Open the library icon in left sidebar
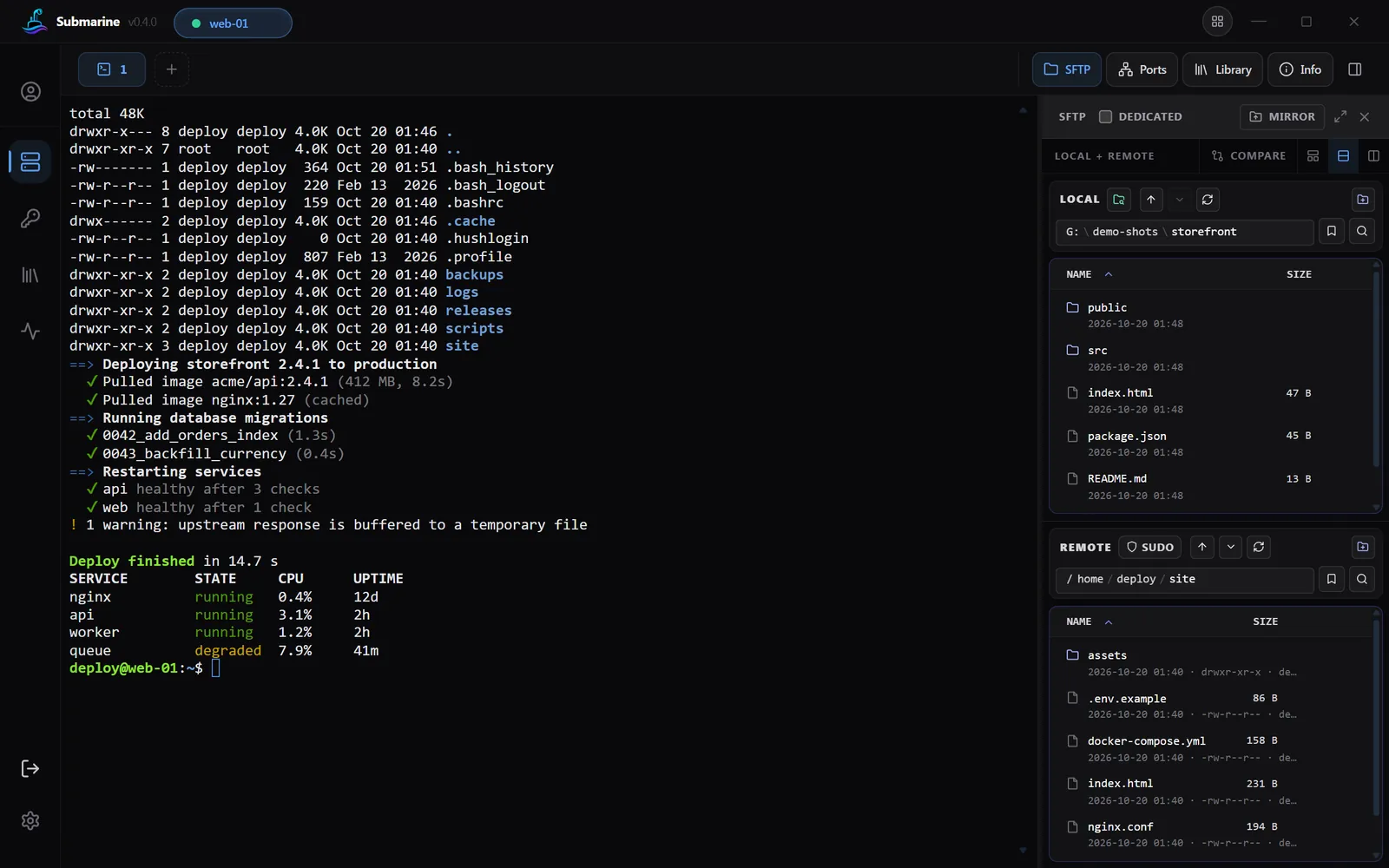Screen dimensions: 1389x868 click(30, 275)
